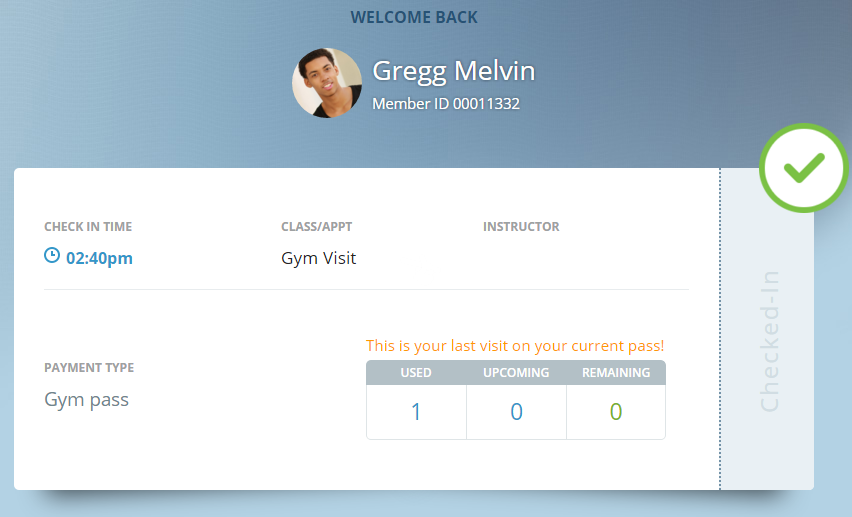Click the green remaining visits count
This screenshot has width=852, height=517.
(x=616, y=412)
